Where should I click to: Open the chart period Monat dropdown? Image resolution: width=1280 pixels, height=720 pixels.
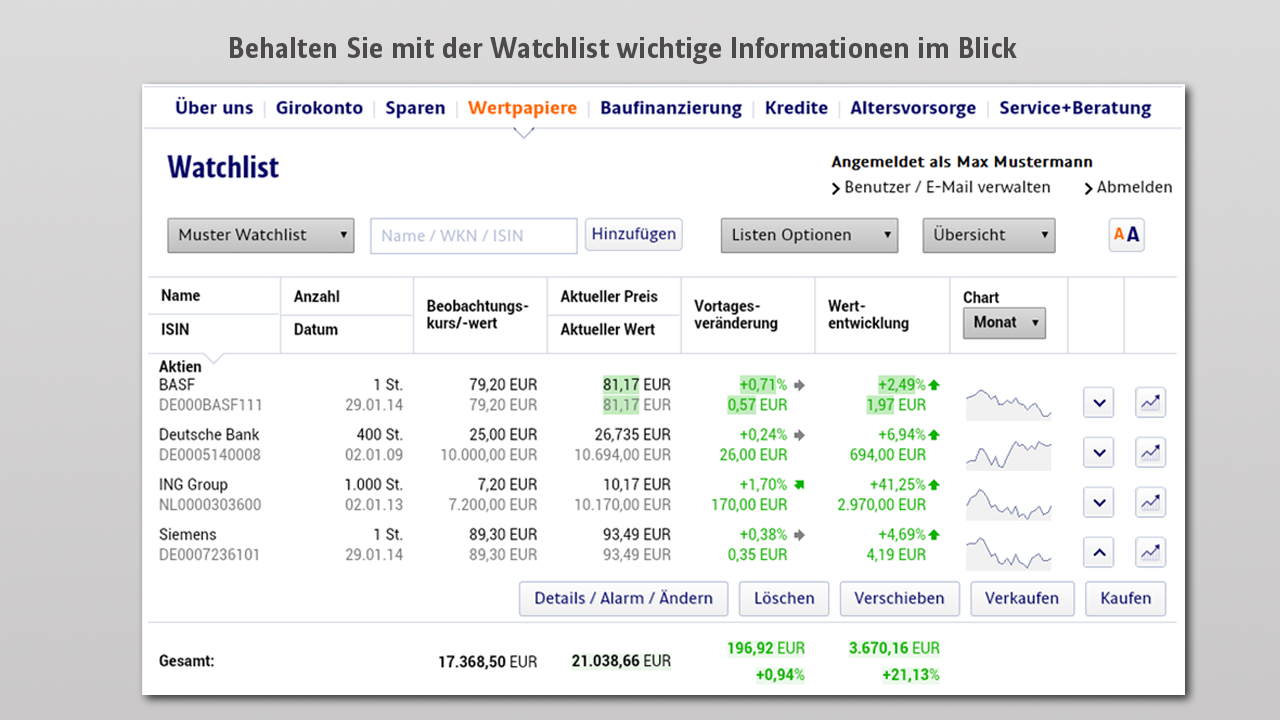[x=1004, y=323]
